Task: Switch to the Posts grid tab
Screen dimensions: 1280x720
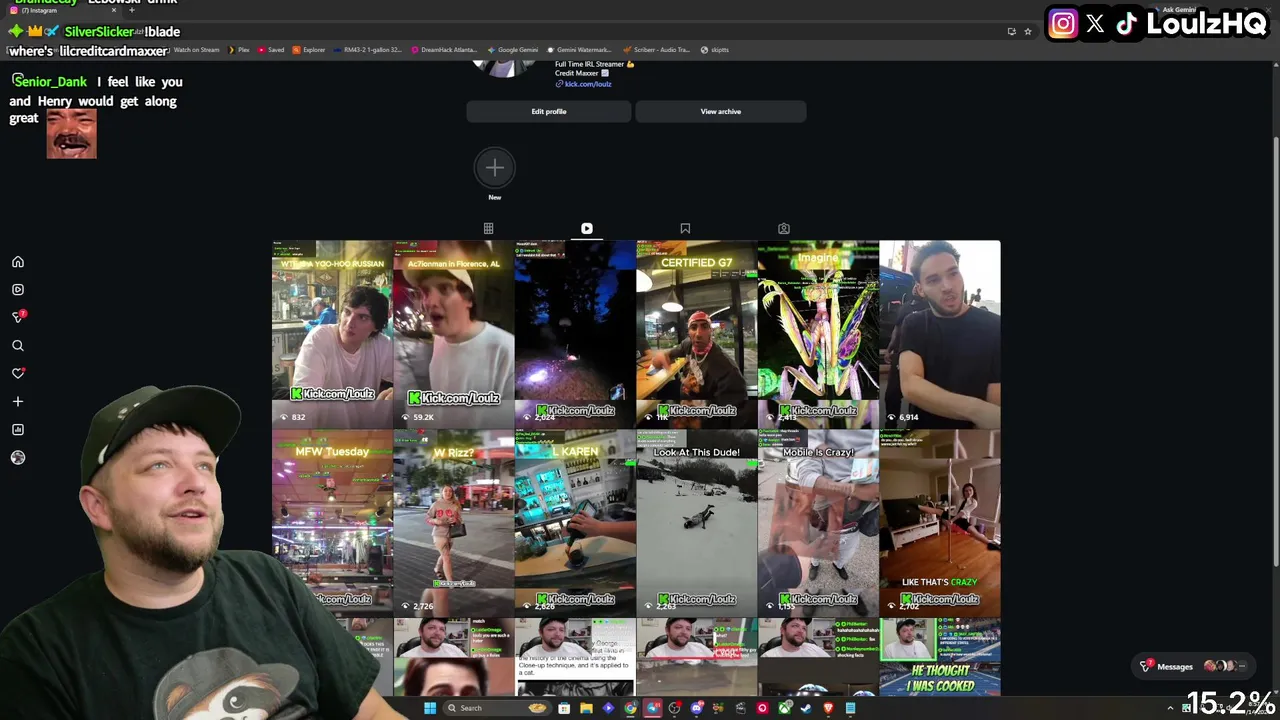Action: [488, 229]
